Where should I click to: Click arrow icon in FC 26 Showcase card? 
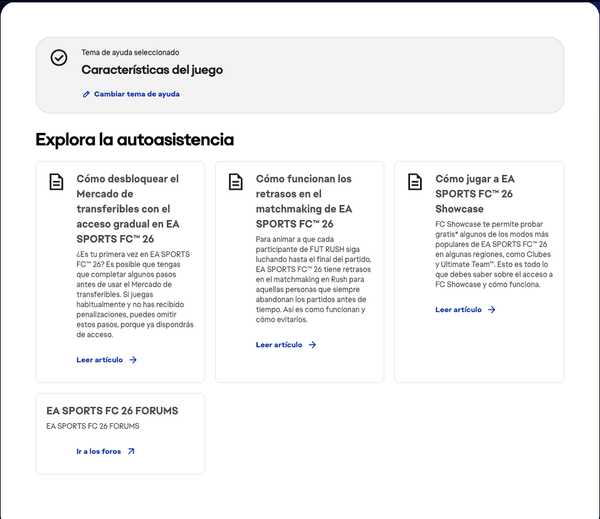492,310
